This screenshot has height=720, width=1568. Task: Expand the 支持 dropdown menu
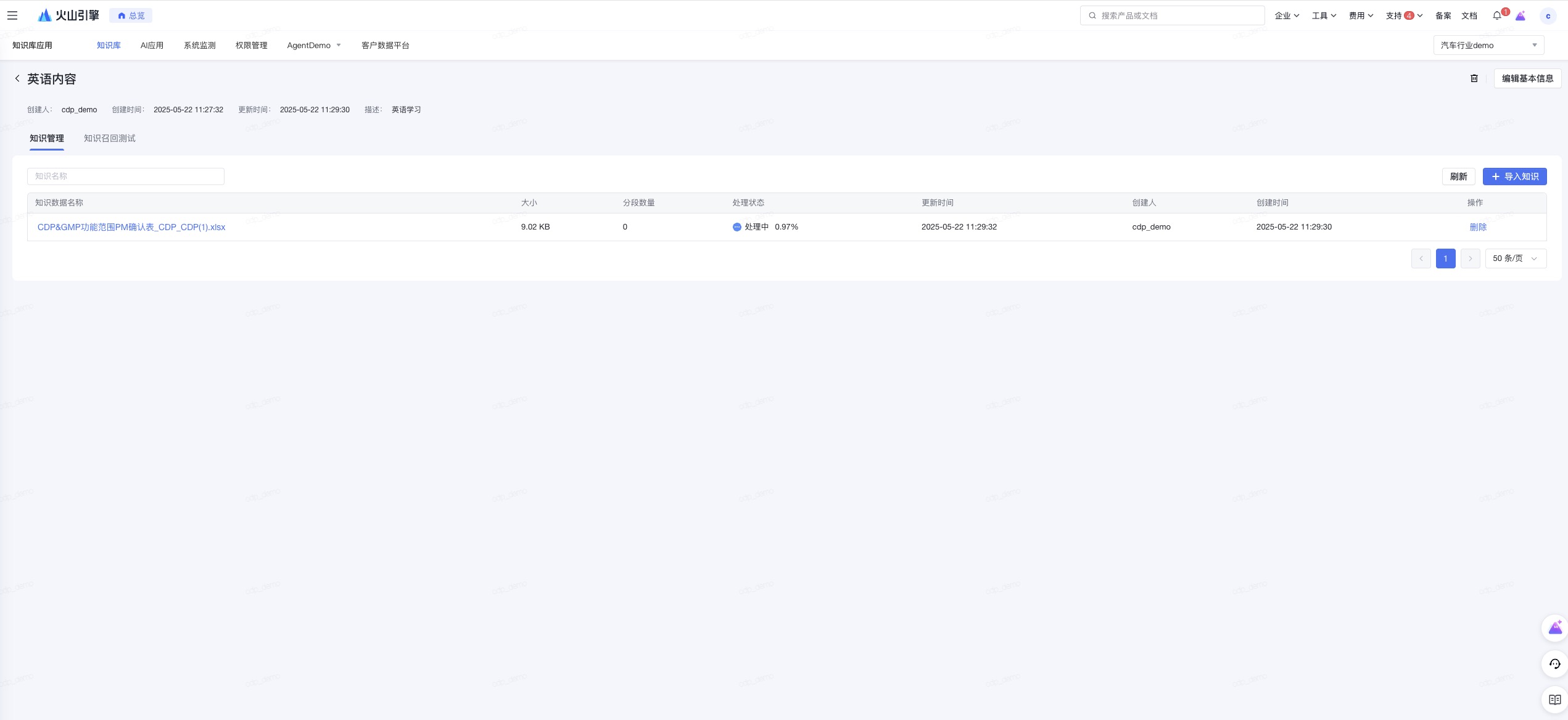click(1404, 15)
